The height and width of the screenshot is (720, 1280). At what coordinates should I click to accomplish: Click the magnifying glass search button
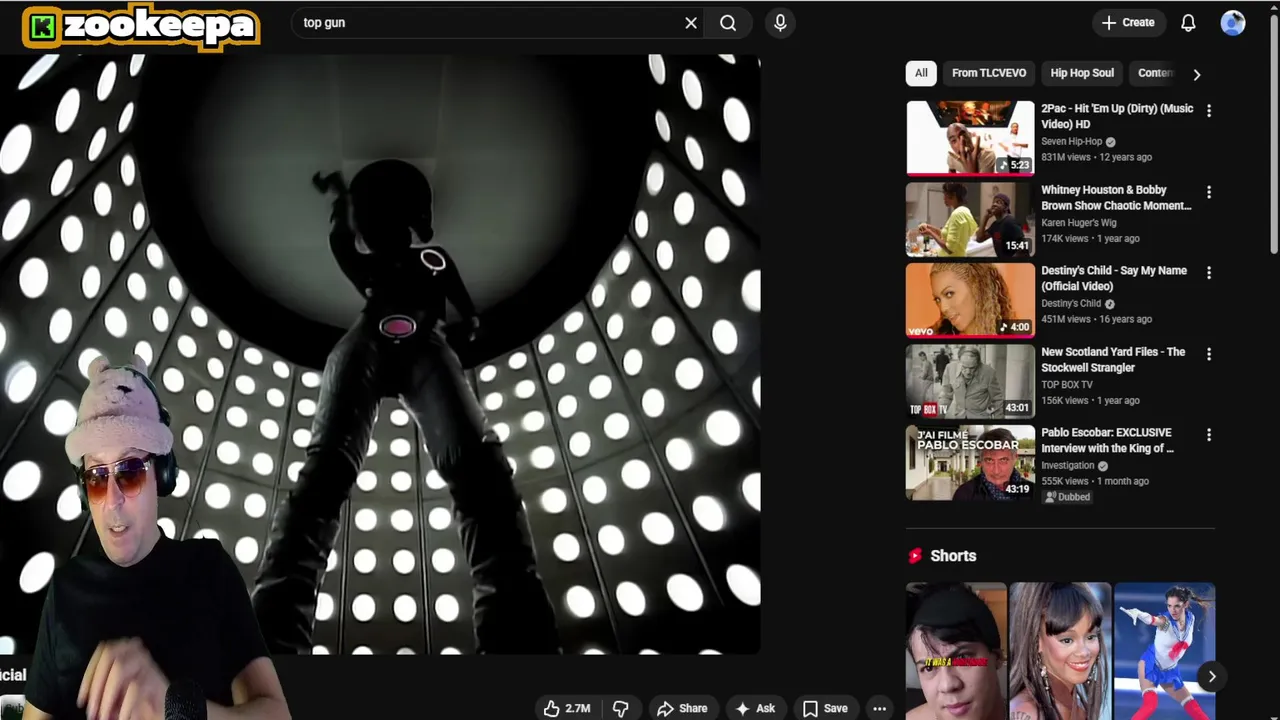pos(728,22)
